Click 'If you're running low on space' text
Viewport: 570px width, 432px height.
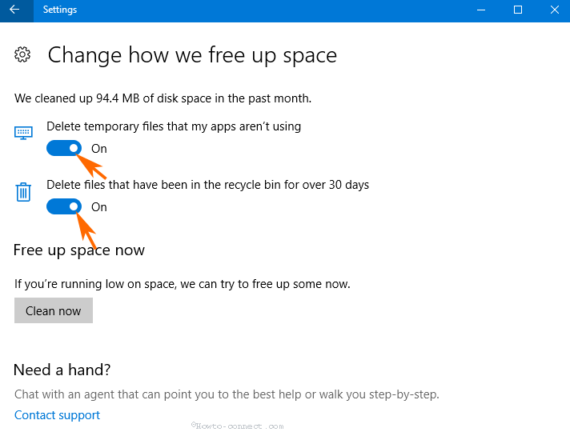click(182, 284)
